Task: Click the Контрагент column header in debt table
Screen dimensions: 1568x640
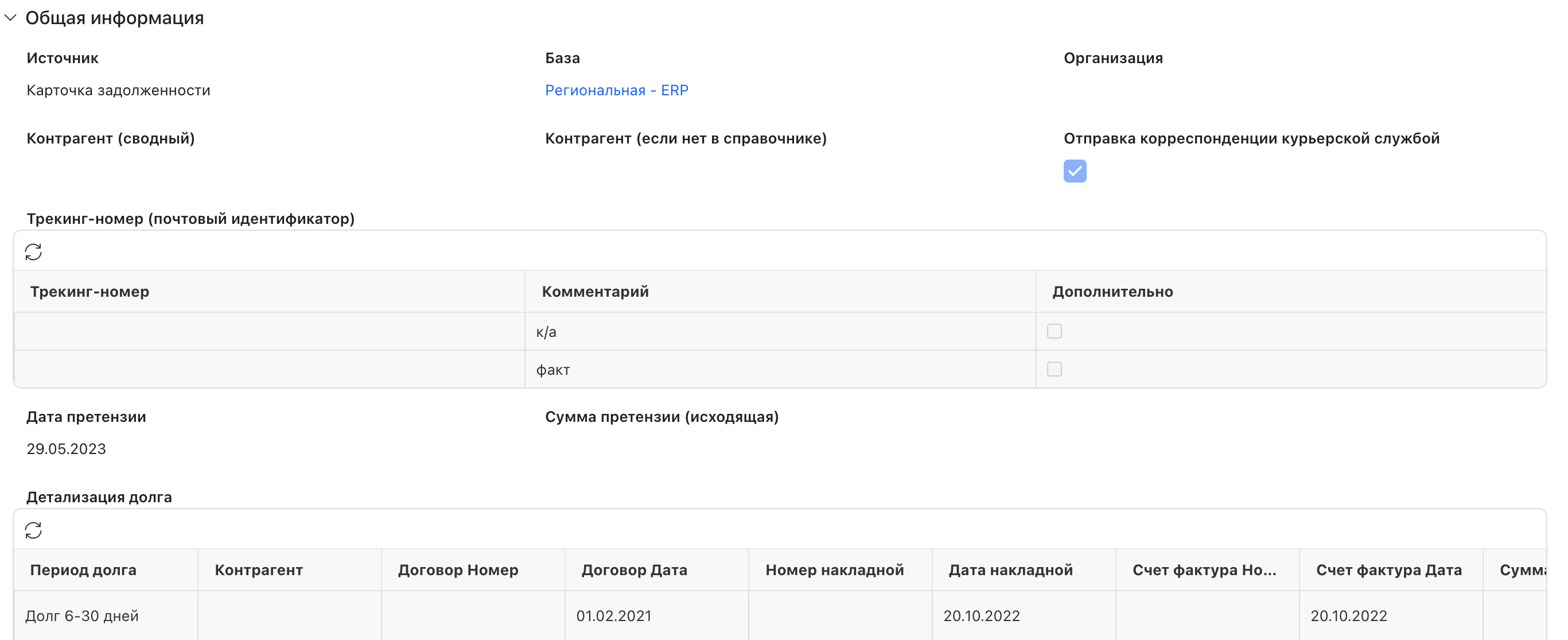Action: click(290, 569)
